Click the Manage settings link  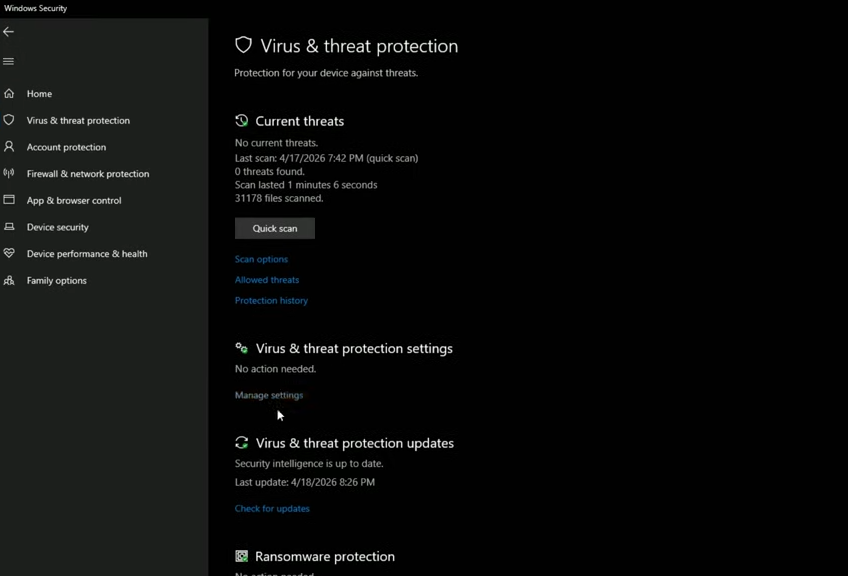pyautogui.click(x=269, y=395)
